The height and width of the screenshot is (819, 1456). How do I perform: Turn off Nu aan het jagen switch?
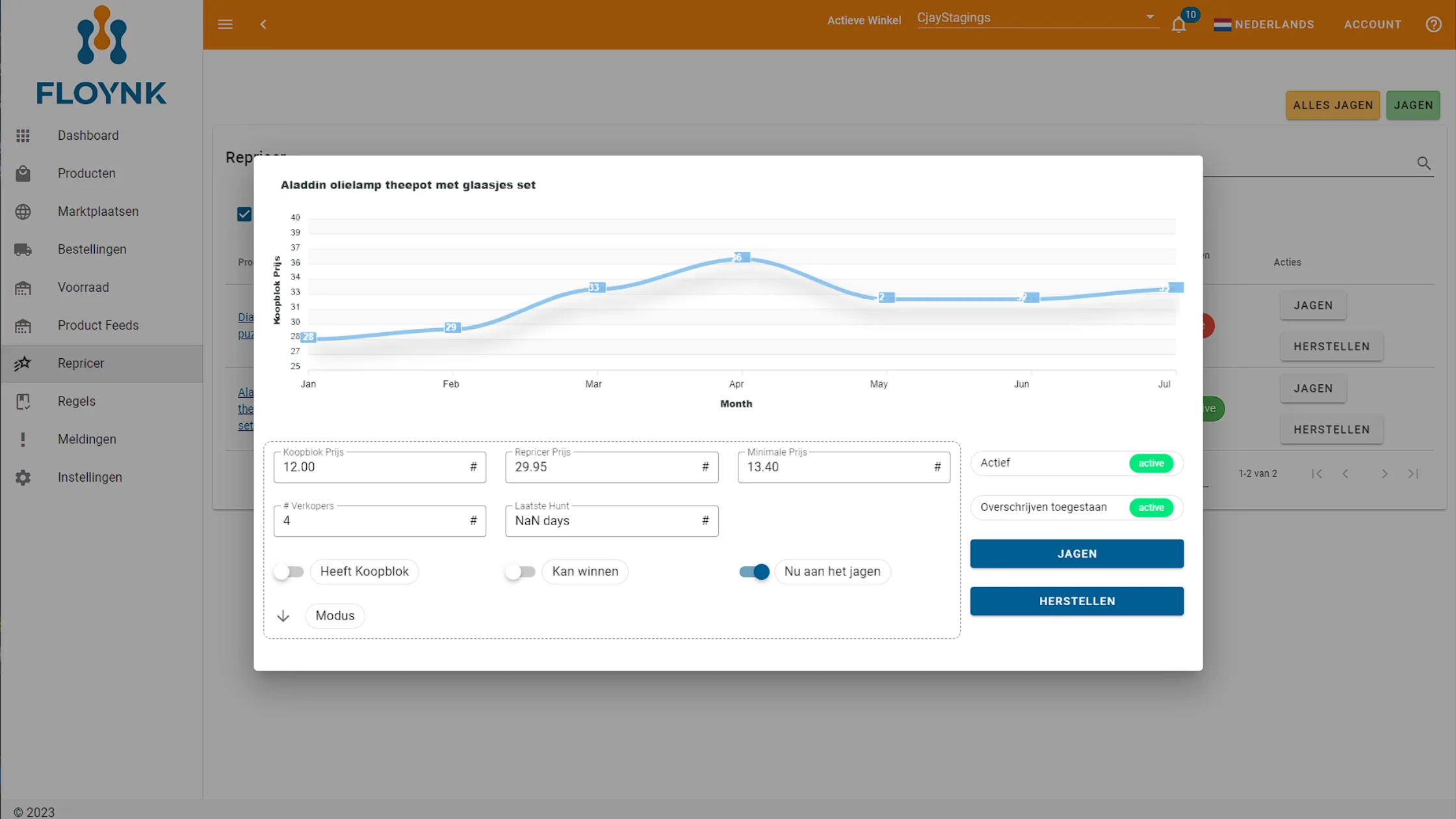tap(754, 571)
